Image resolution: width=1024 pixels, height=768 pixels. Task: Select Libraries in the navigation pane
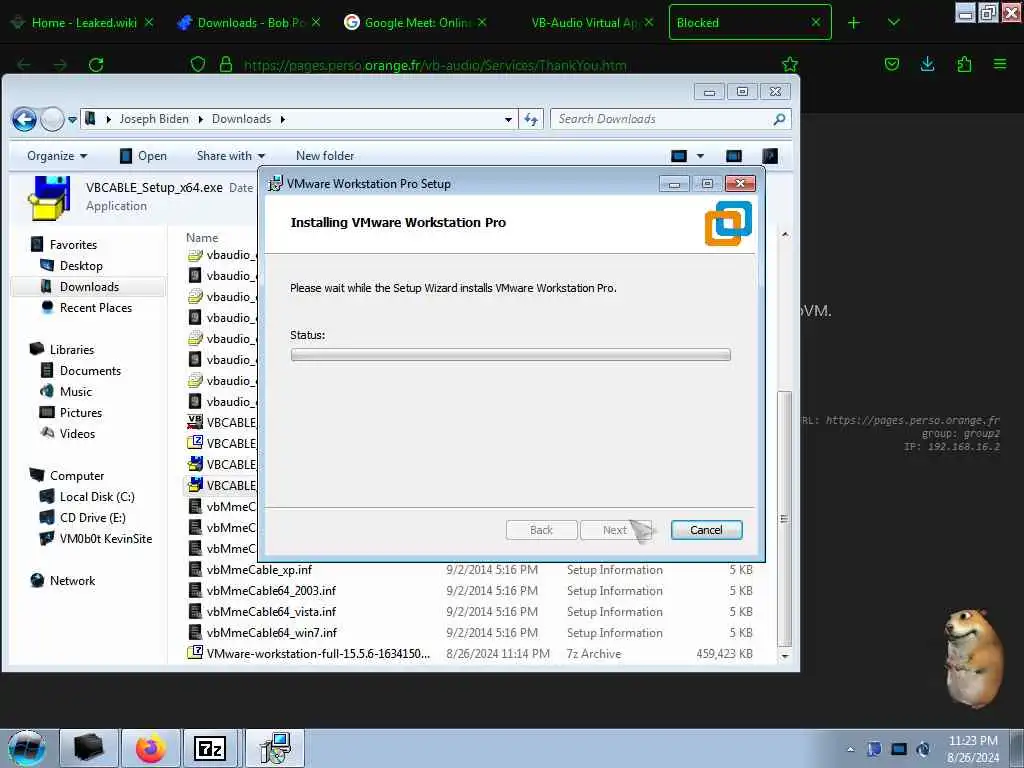click(x=72, y=349)
